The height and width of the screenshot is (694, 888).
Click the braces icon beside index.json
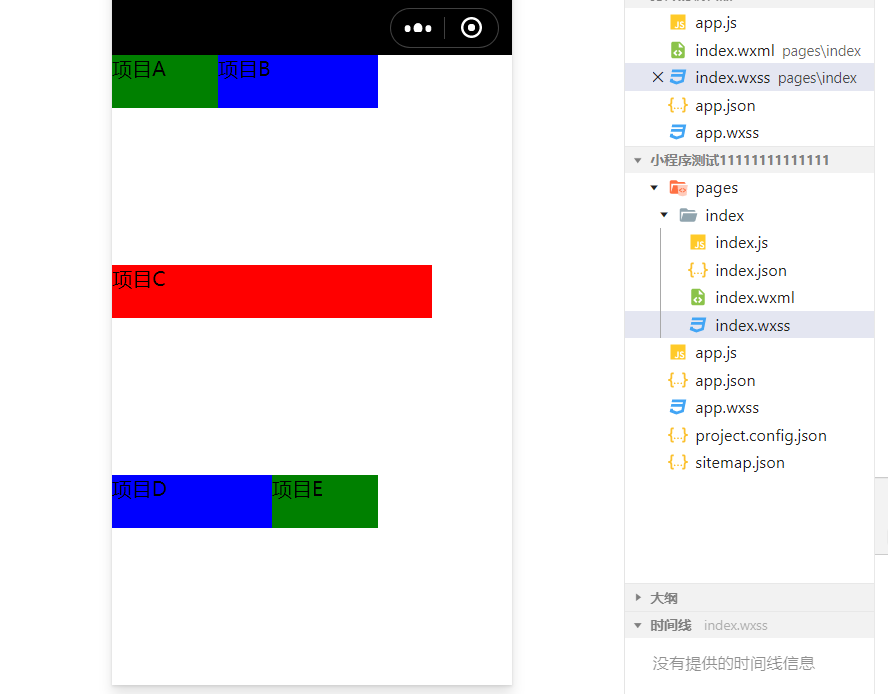point(698,270)
